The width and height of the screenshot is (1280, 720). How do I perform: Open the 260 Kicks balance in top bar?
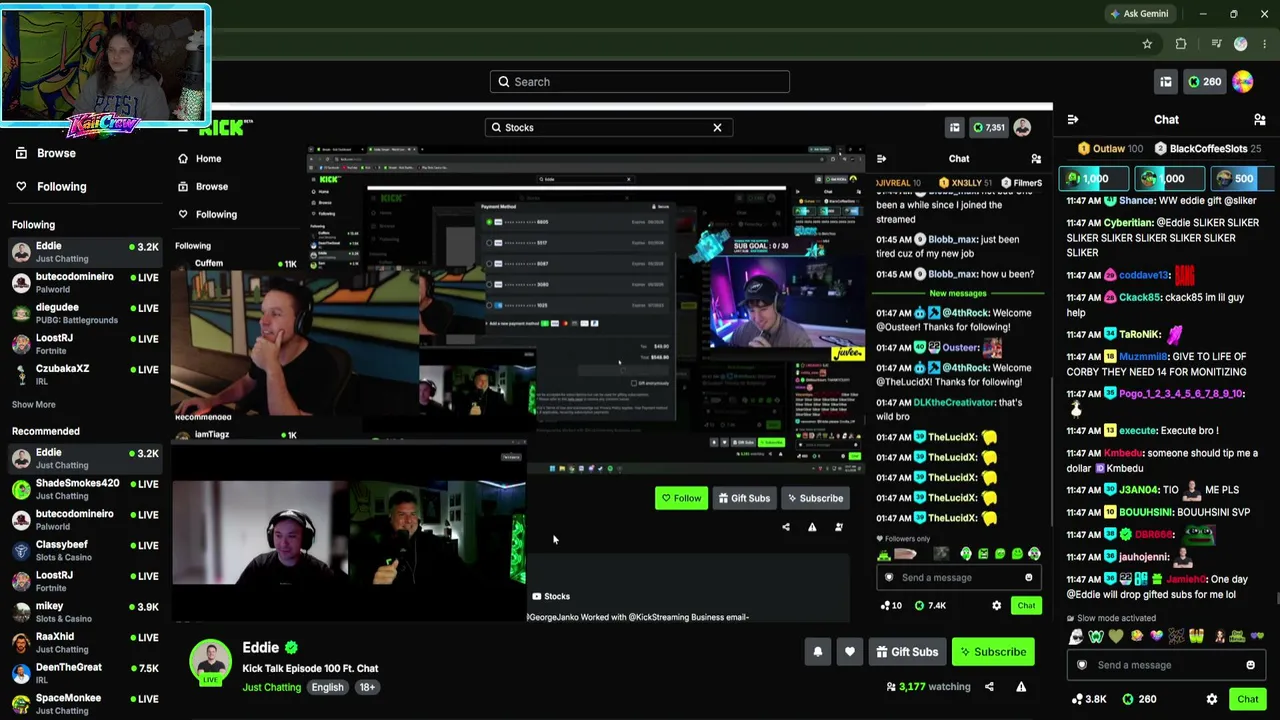point(1203,82)
